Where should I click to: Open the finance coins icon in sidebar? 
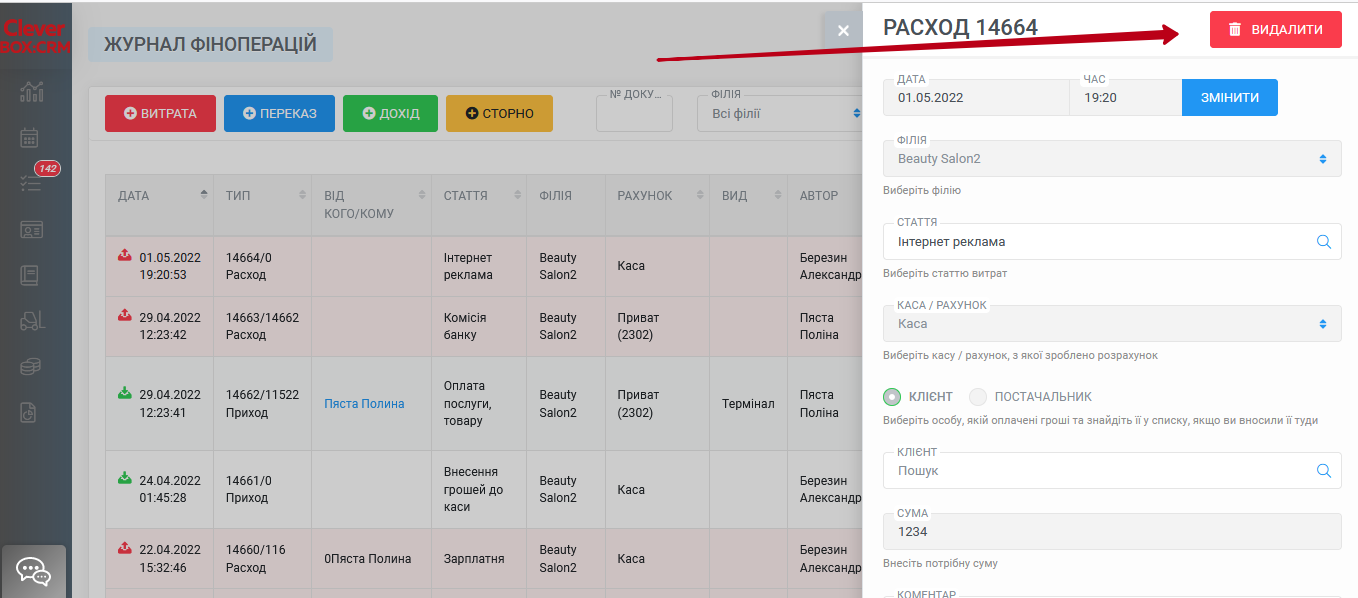31,366
